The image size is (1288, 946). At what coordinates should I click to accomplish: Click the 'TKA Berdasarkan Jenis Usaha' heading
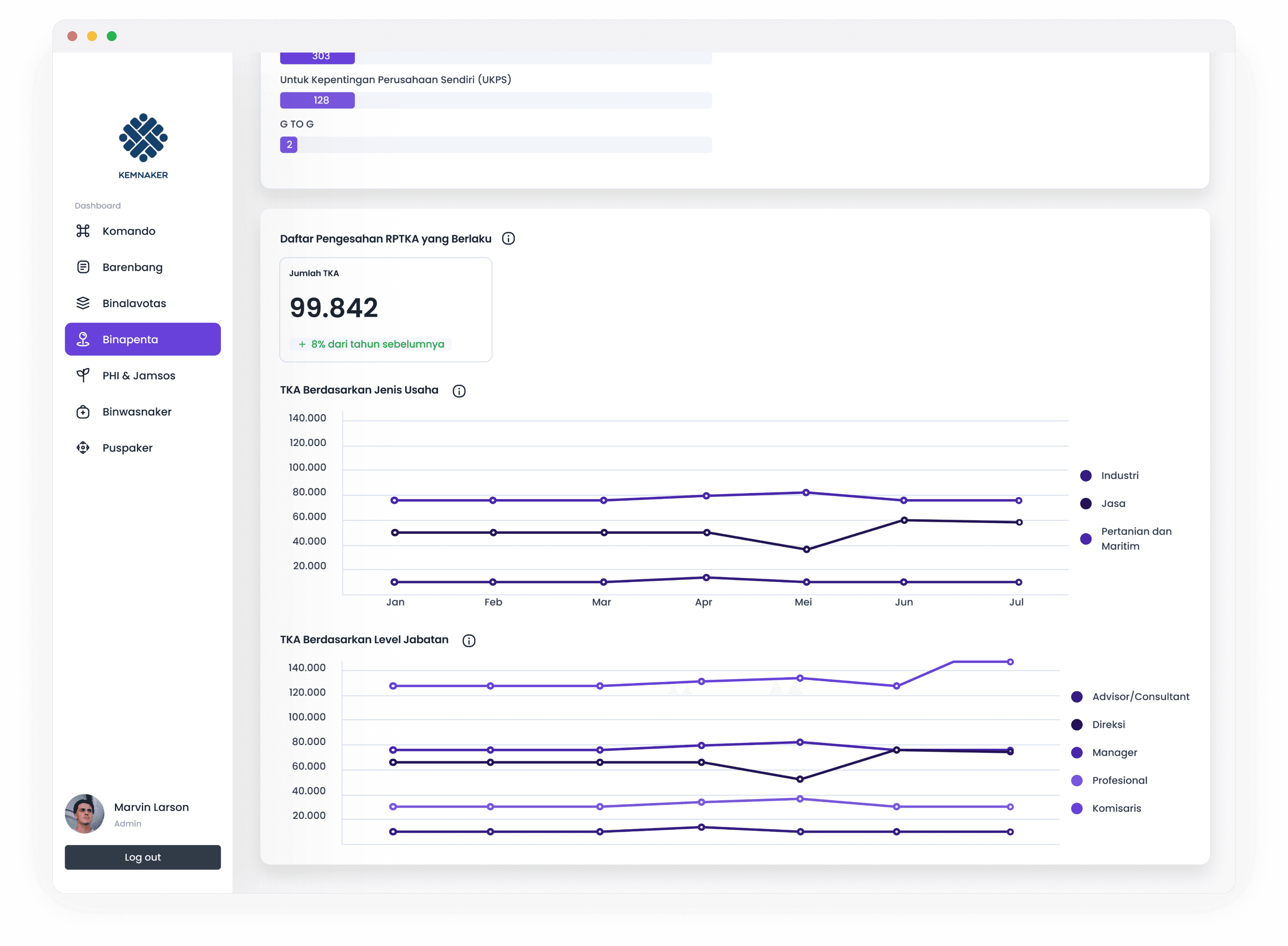359,390
